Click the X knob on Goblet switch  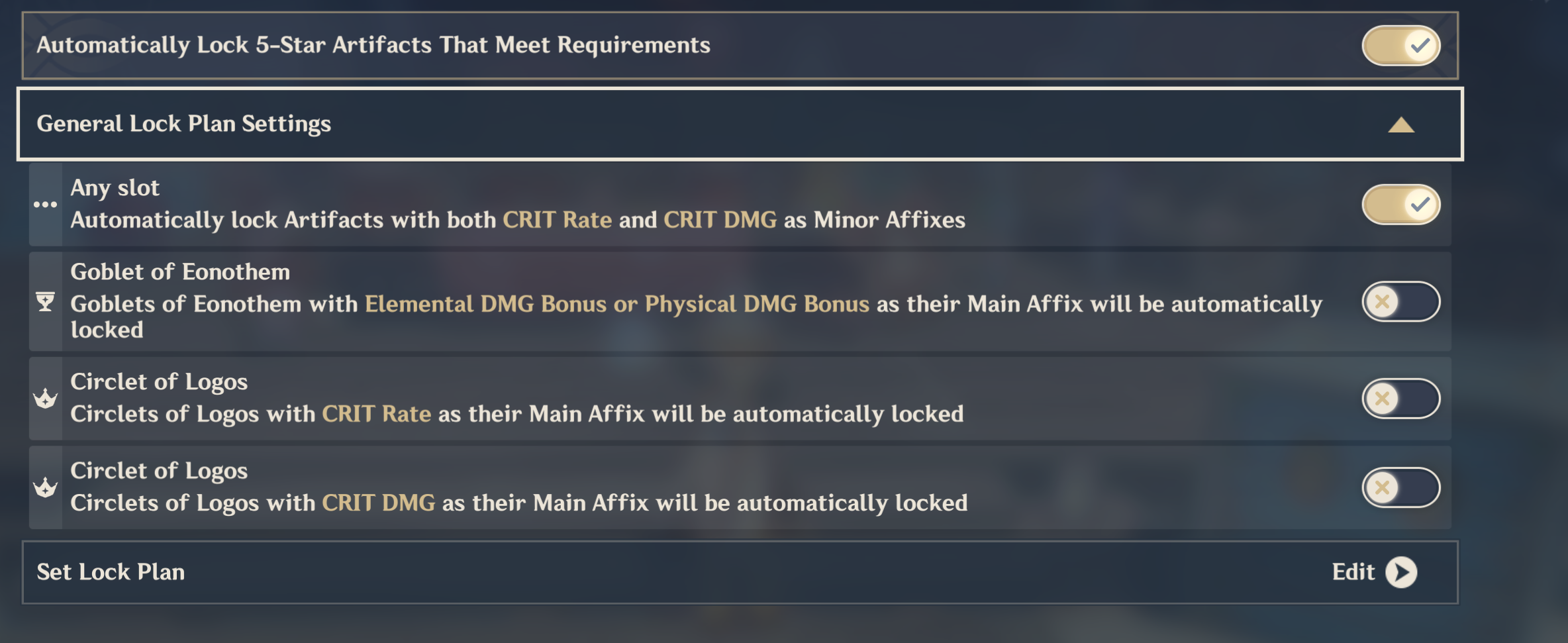1383,302
